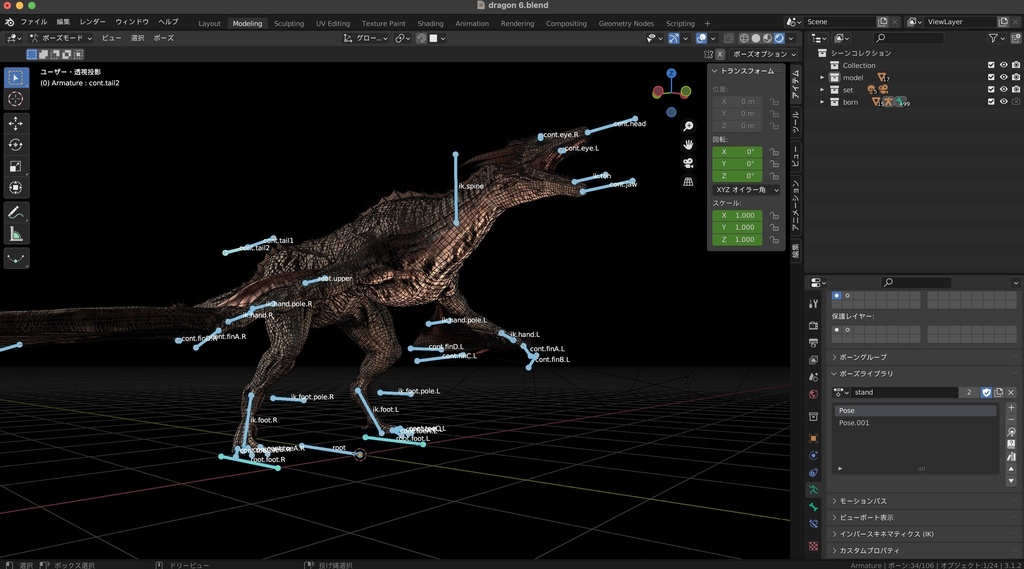Hide the set collection in viewport
The height and width of the screenshot is (569, 1024).
coord(1003,89)
